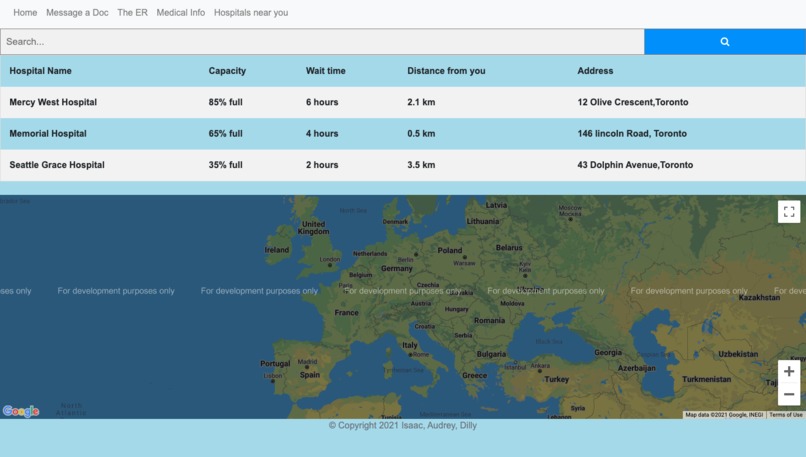Click the 2.1 km distance cell

[421, 102]
